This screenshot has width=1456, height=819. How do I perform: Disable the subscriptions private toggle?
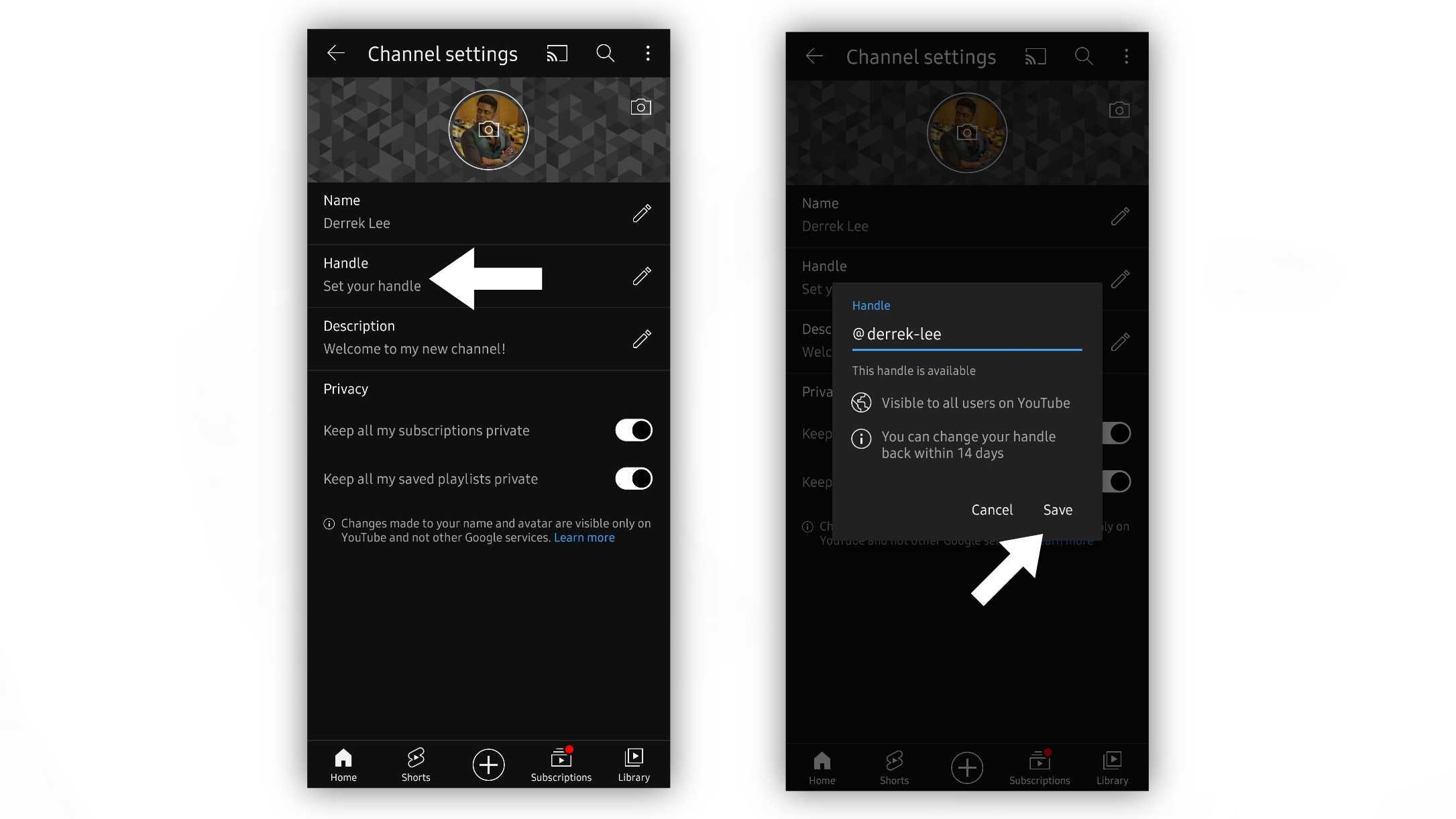point(634,430)
